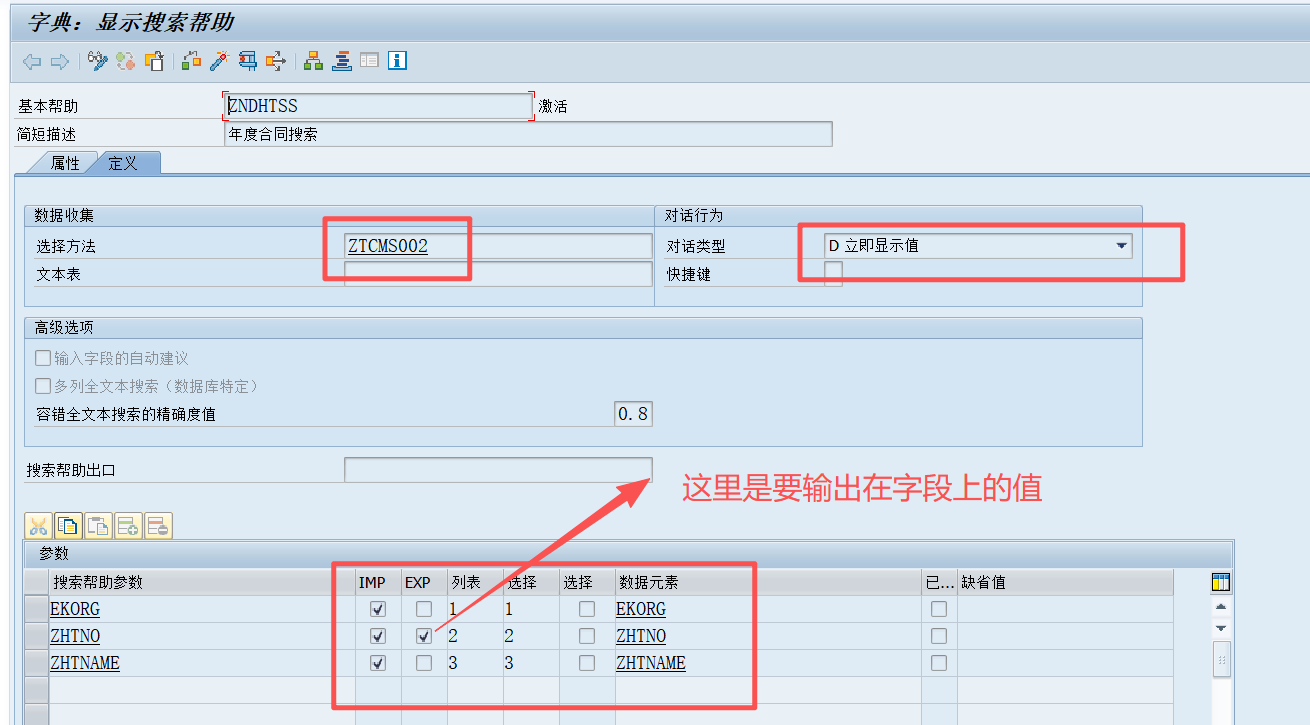Click the 缺省值 column header

pyautogui.click(x=1065, y=582)
